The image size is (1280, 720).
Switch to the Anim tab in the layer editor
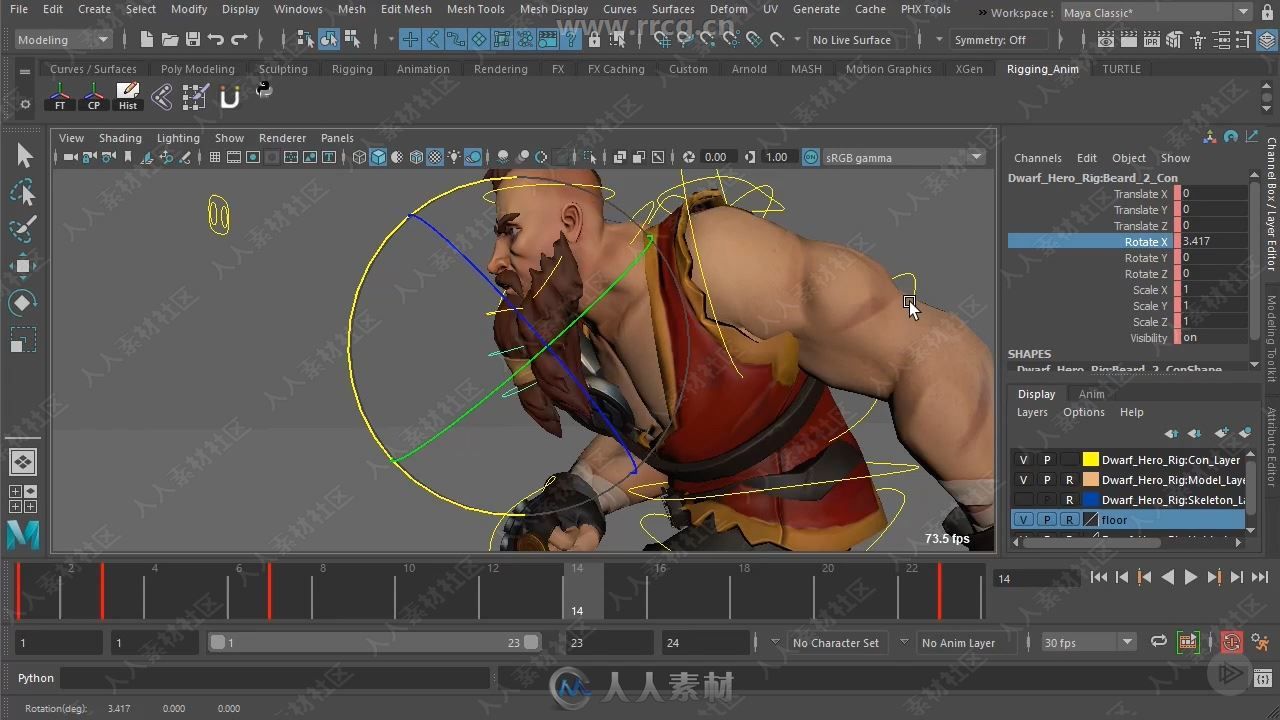[1091, 394]
